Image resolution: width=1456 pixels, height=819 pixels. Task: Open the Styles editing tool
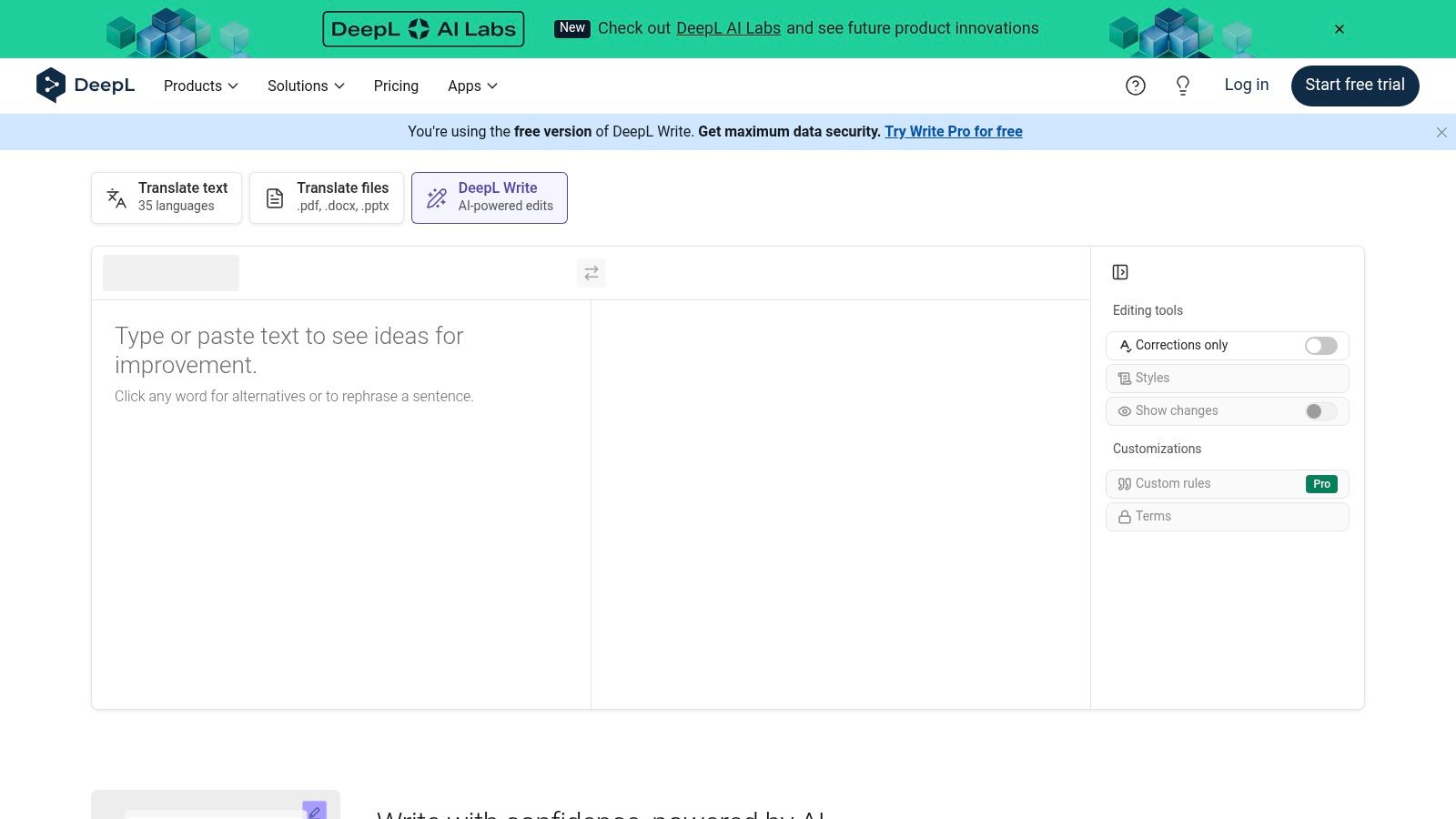(x=1227, y=379)
